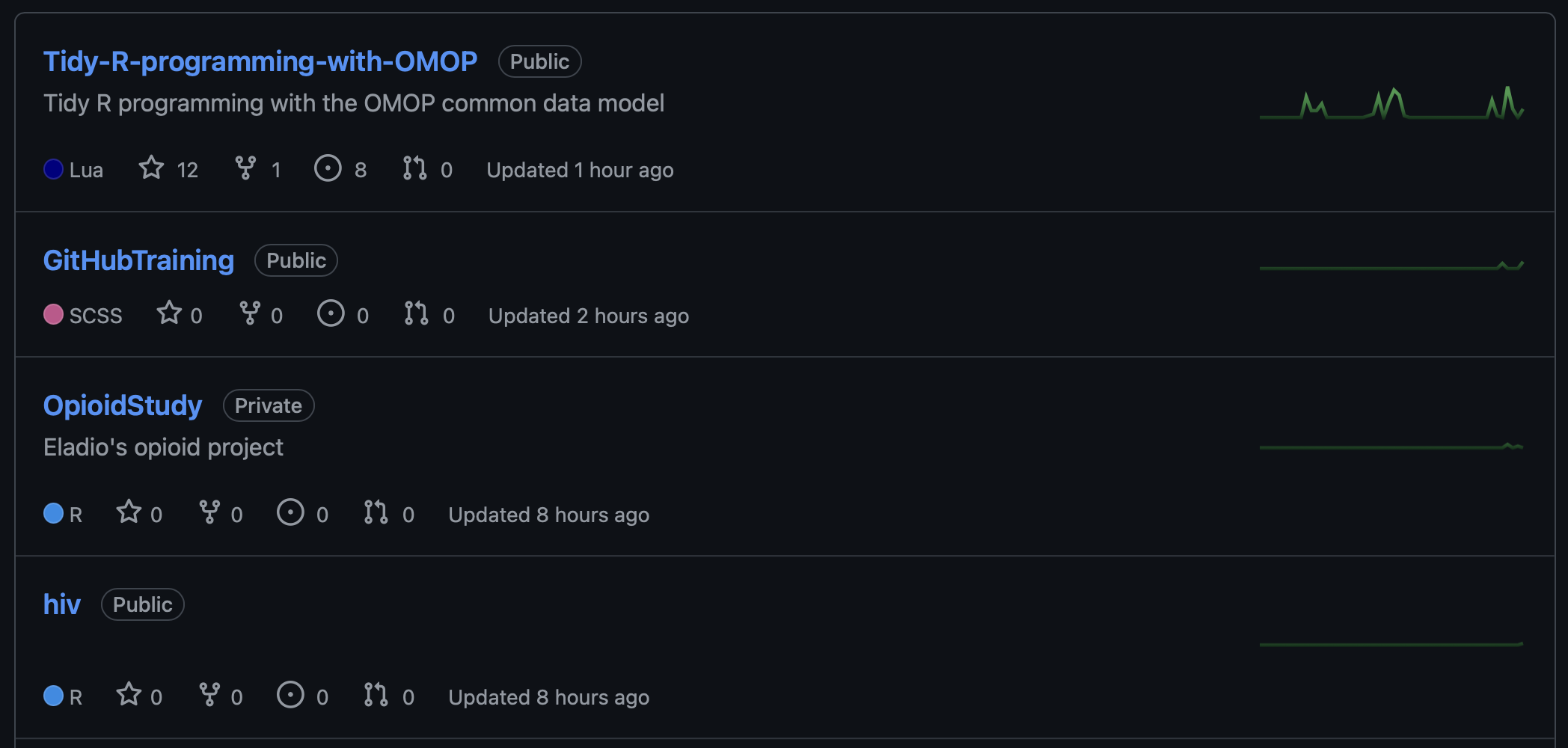The height and width of the screenshot is (748, 1568).
Task: Click the Lua language color dot
Action: (53, 169)
